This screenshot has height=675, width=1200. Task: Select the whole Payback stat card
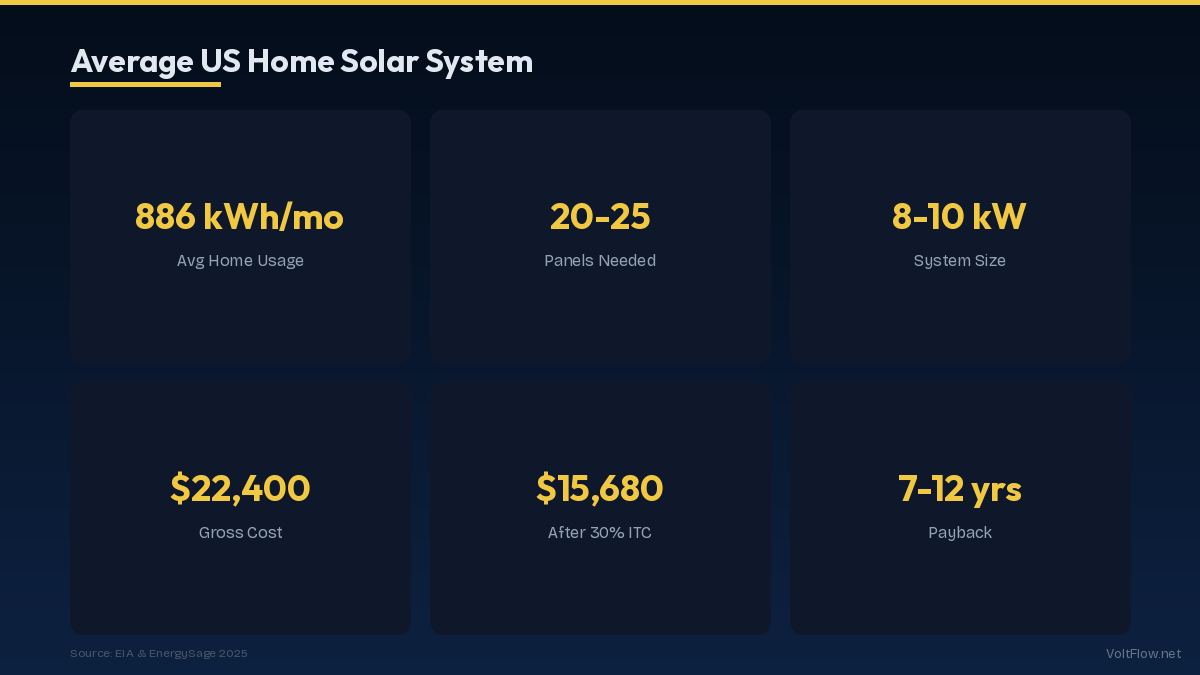pyautogui.click(x=960, y=590)
